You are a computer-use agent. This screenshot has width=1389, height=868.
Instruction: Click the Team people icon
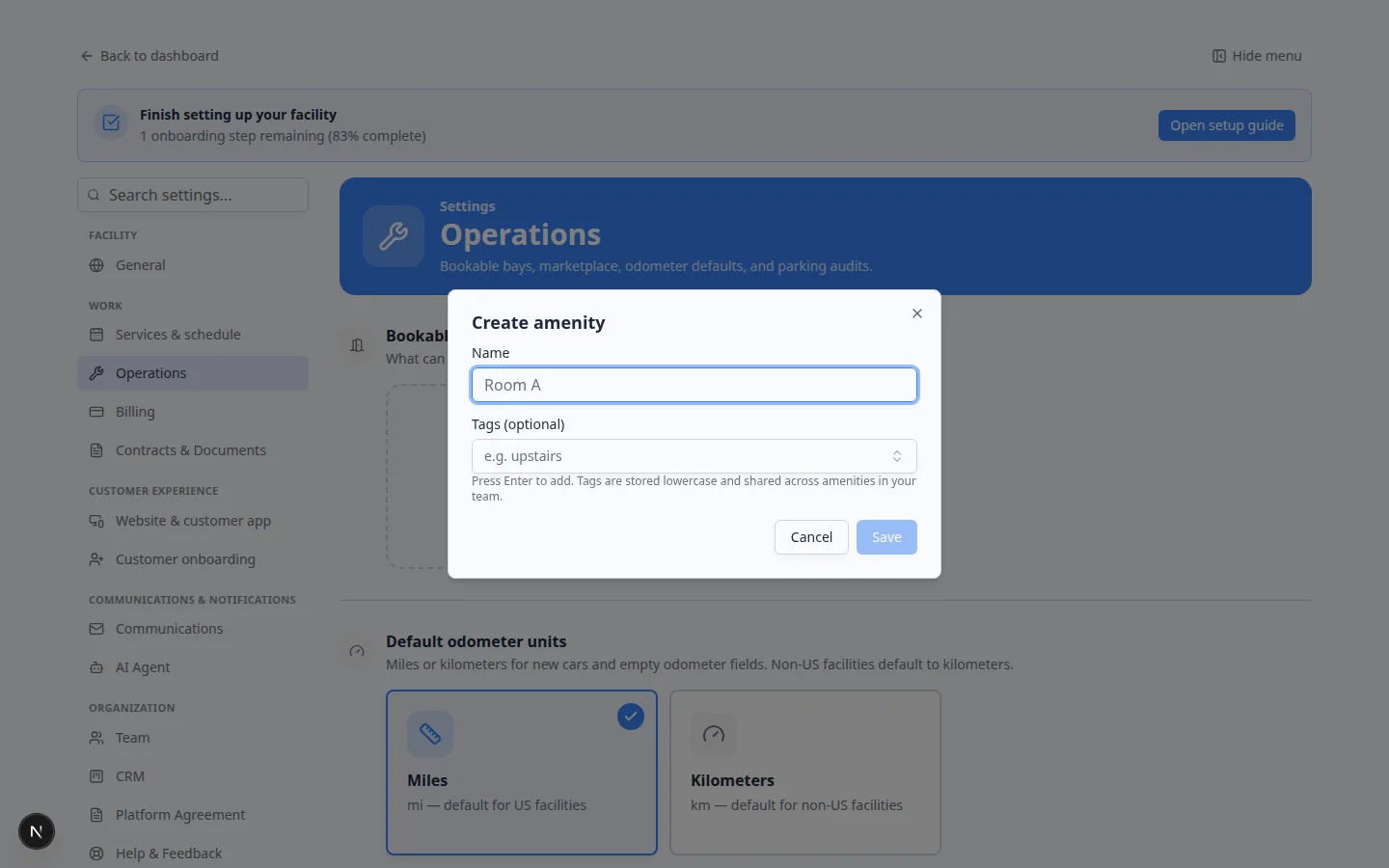click(x=96, y=738)
